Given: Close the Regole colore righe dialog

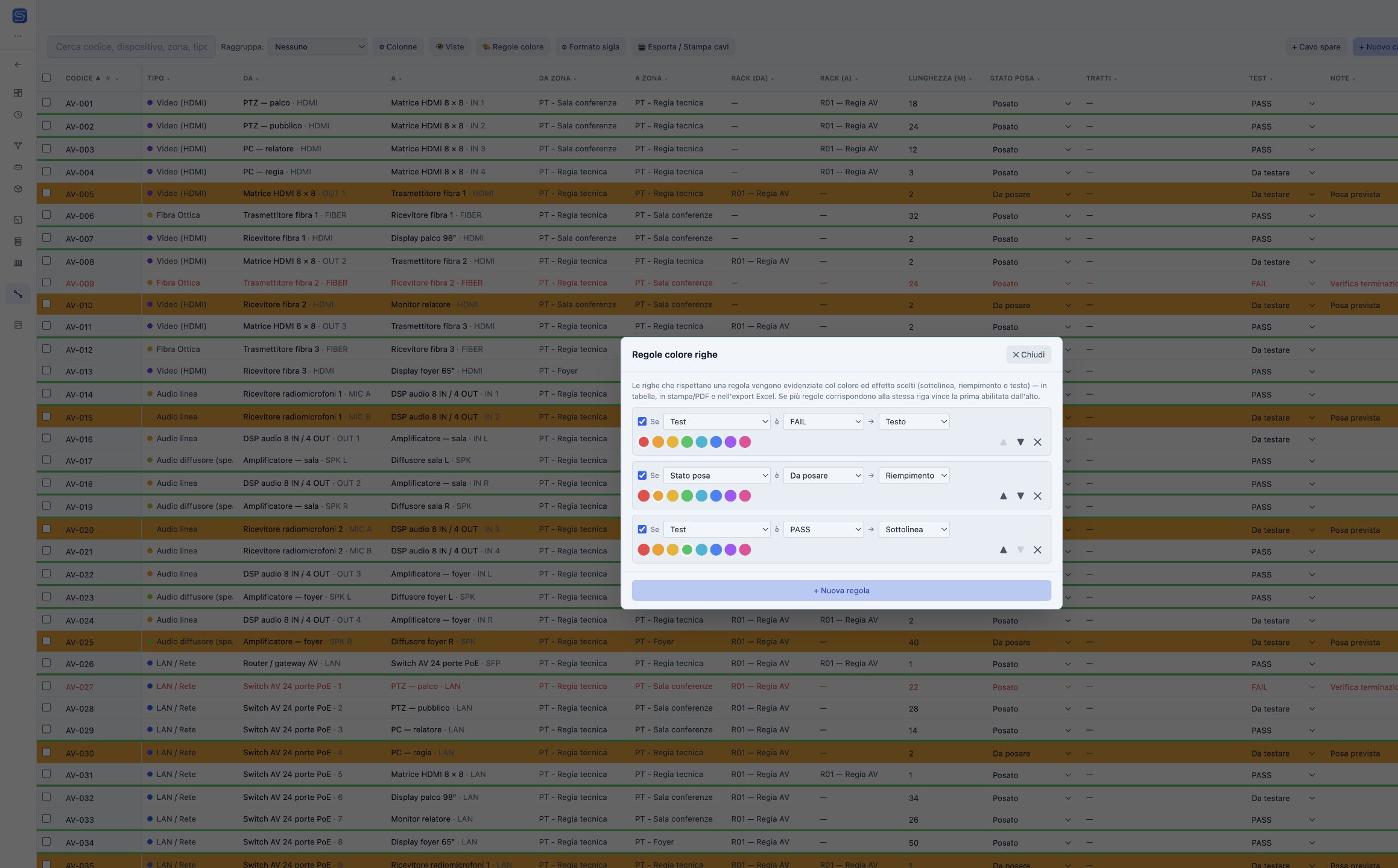Looking at the screenshot, I should click(x=1028, y=354).
